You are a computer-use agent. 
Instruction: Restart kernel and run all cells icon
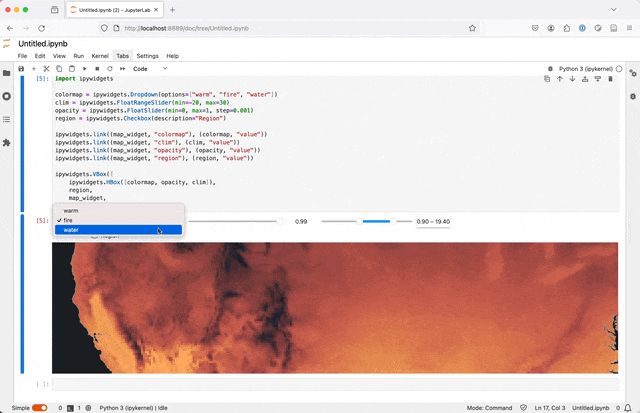[122, 69]
